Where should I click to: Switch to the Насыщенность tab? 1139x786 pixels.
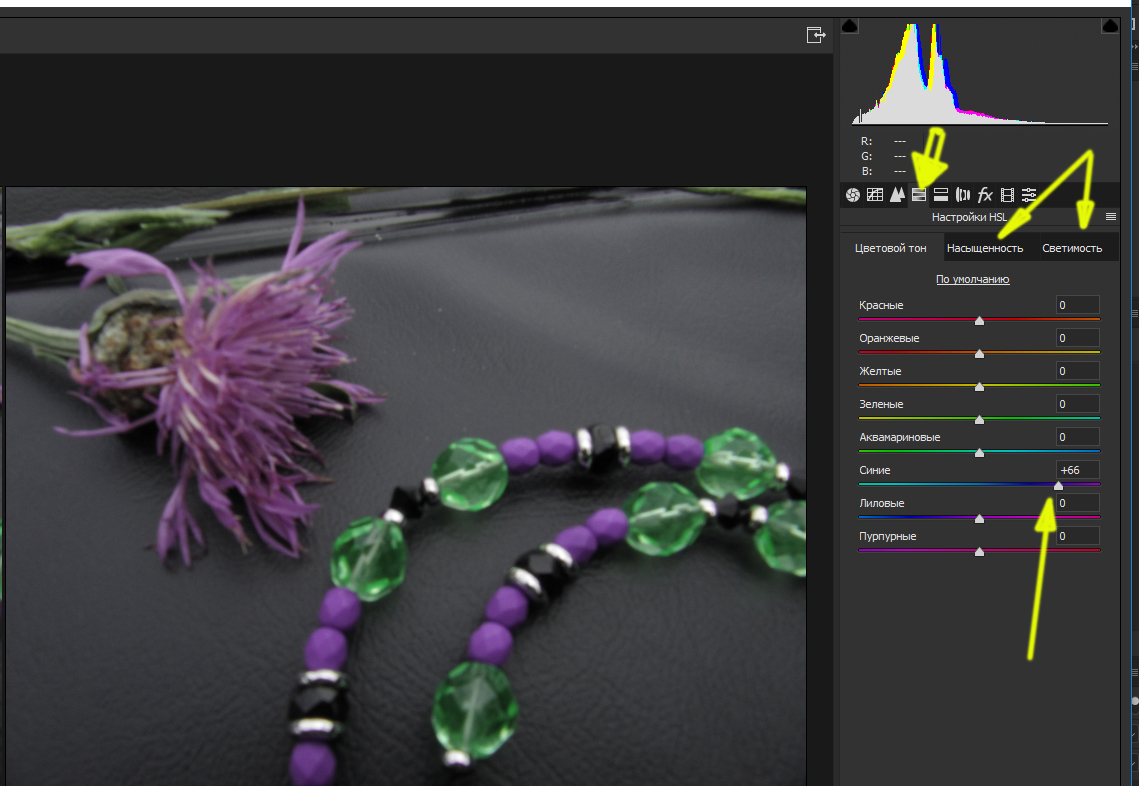point(985,248)
